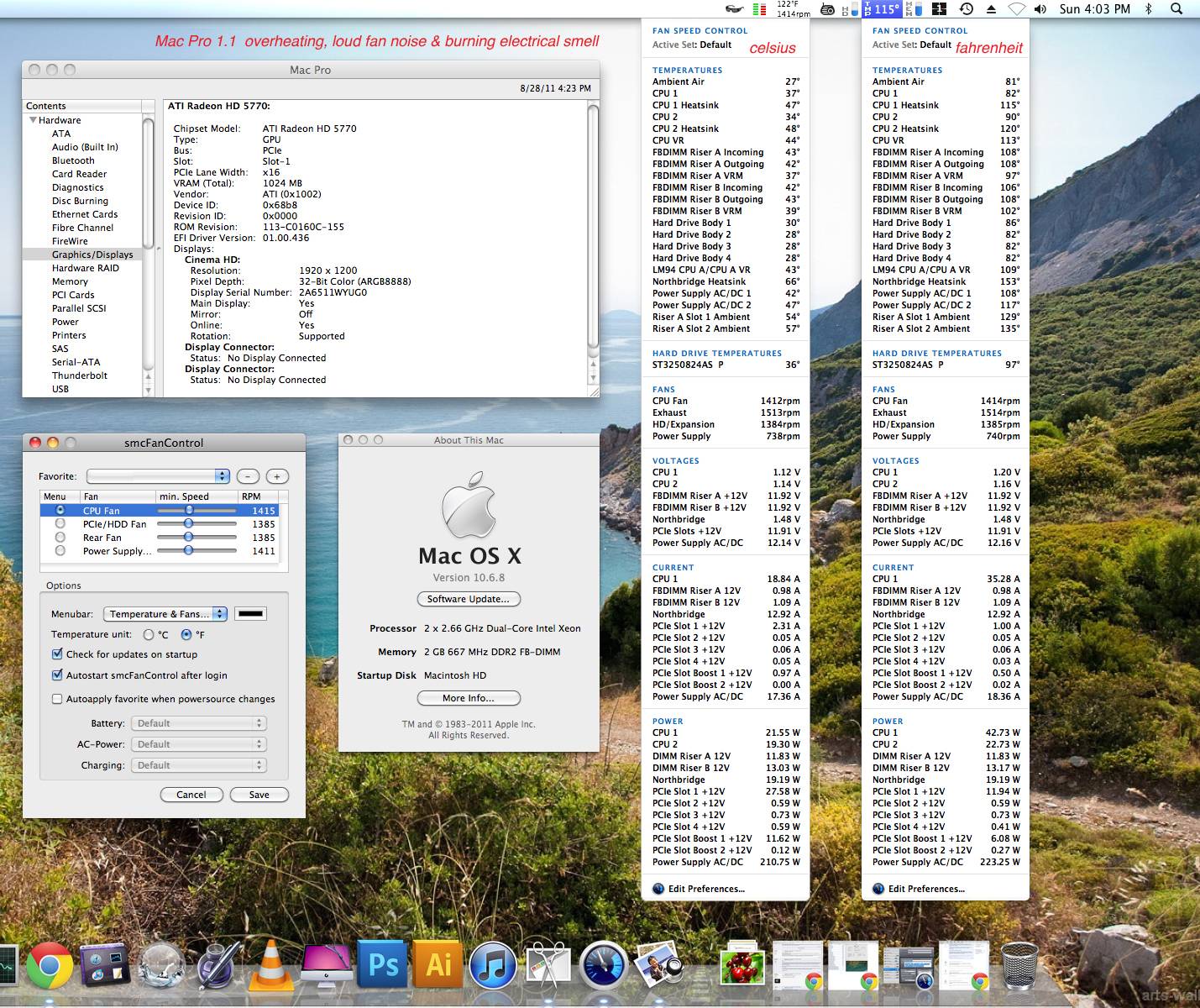This screenshot has width=1200, height=1008.
Task: Click the CPU Fan min speed slider
Action: [197, 511]
